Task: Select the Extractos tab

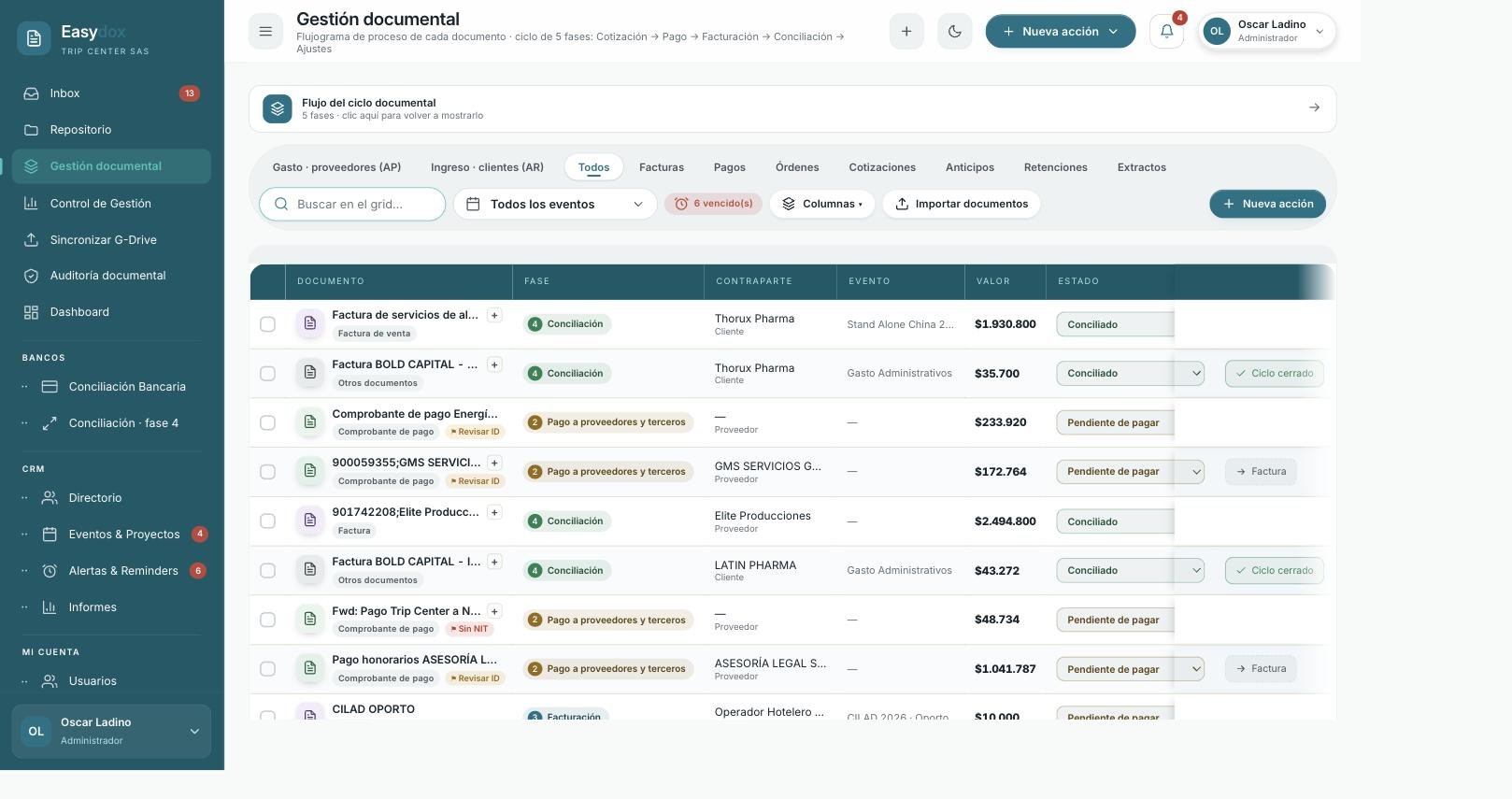Action: [1142, 167]
